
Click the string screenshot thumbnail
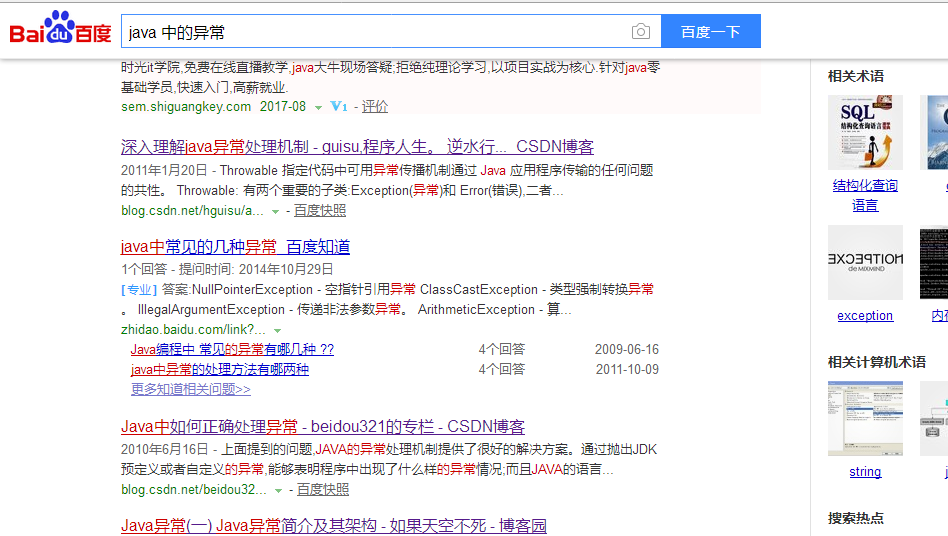pyautogui.click(x=865, y=418)
